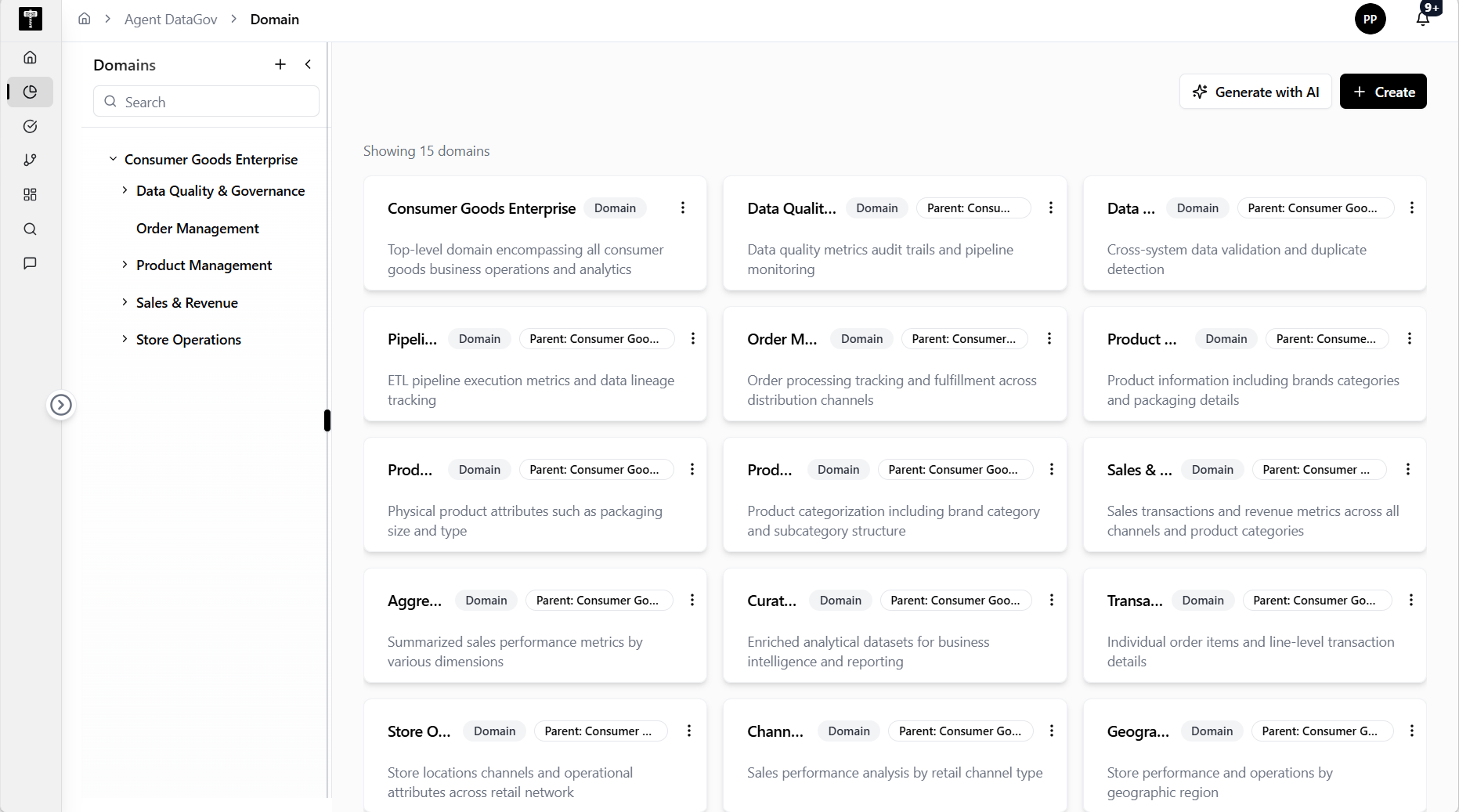Screen dimensions: 1459x812
Task: Click the search icon in left sidebar
Action: (x=30, y=229)
